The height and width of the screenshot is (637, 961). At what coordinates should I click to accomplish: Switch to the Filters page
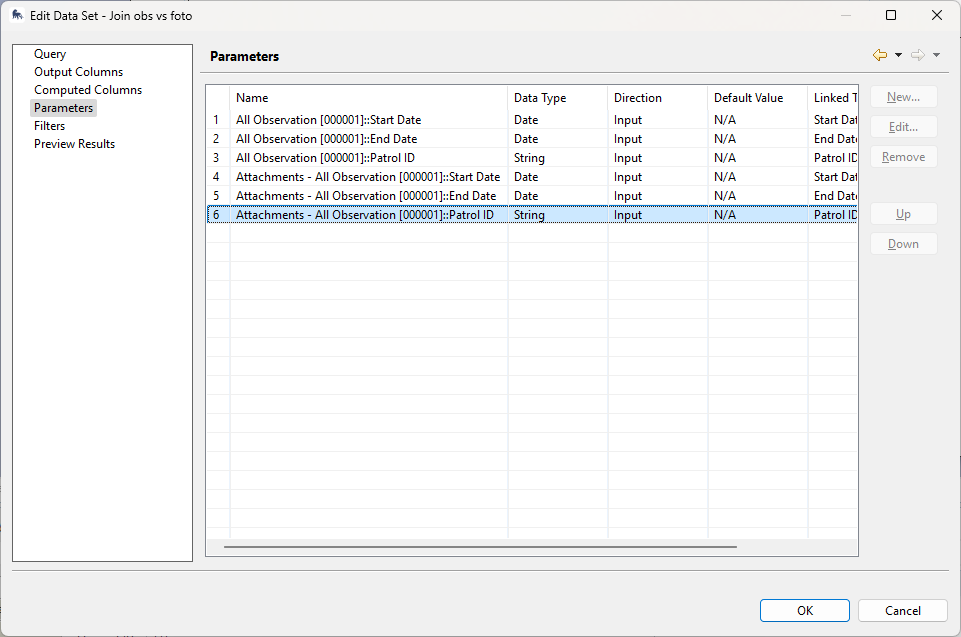49,126
